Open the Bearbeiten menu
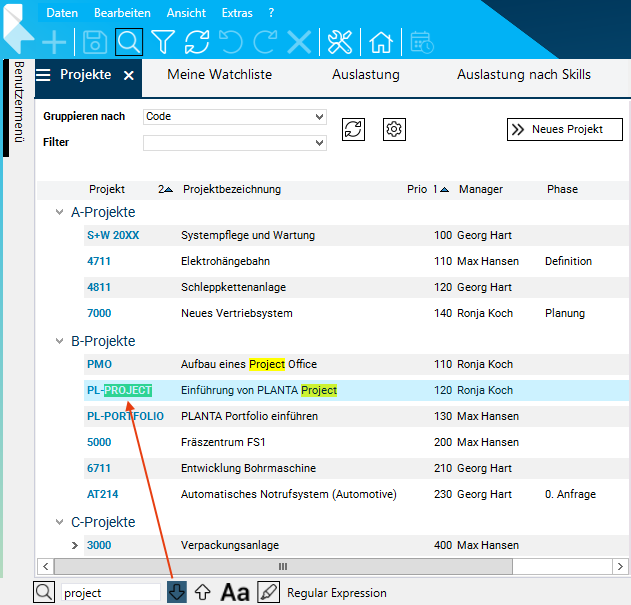631x605 pixels. (122, 13)
